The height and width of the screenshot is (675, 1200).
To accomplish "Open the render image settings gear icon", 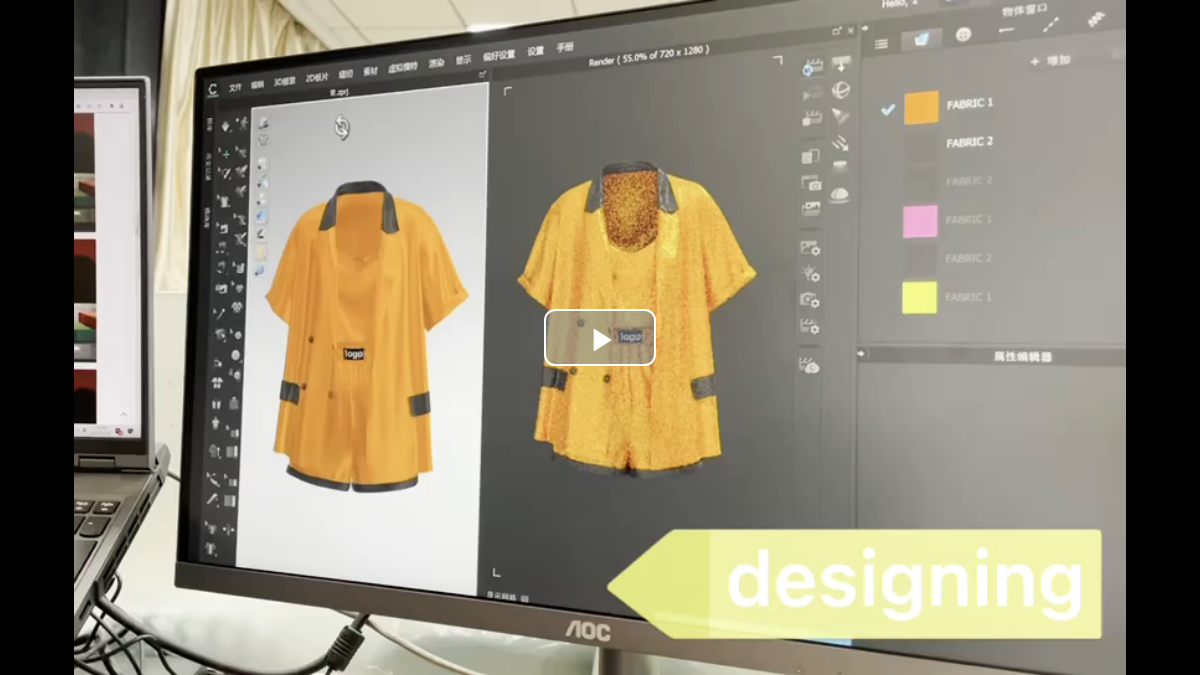I will [x=810, y=247].
